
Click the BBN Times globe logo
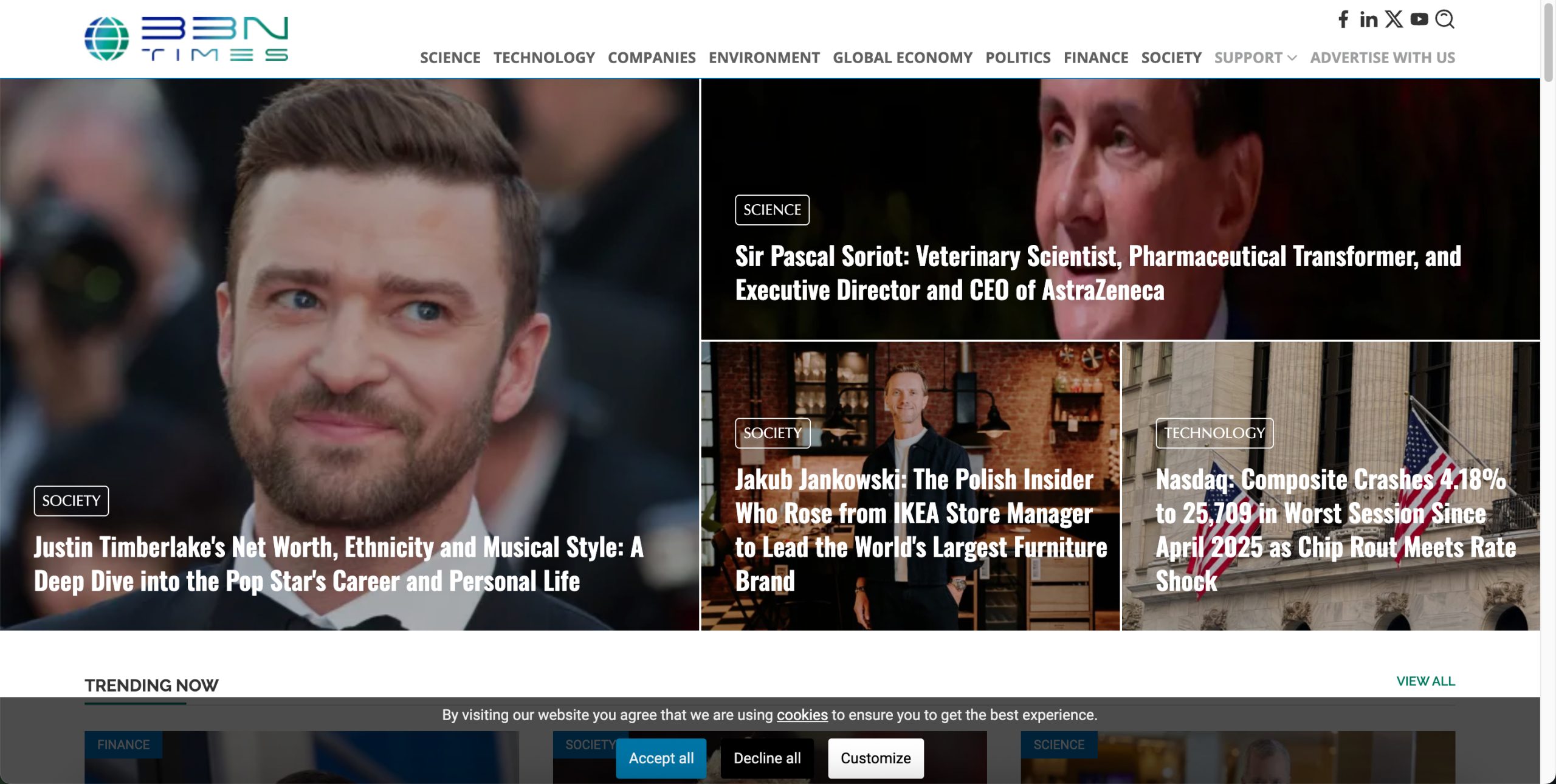point(186,39)
